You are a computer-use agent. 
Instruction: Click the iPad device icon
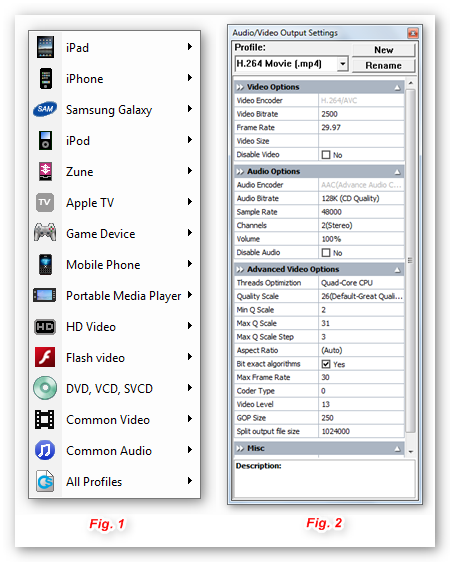tap(45, 47)
